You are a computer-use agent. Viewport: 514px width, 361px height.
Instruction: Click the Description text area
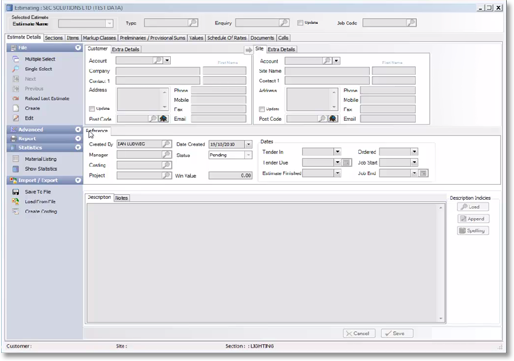263,263
